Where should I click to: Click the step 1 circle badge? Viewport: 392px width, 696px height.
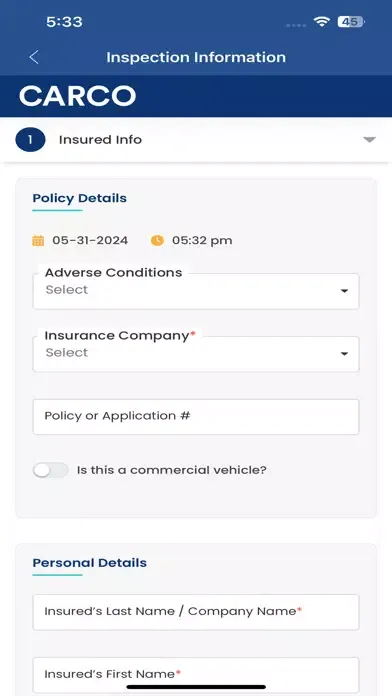pos(30,140)
